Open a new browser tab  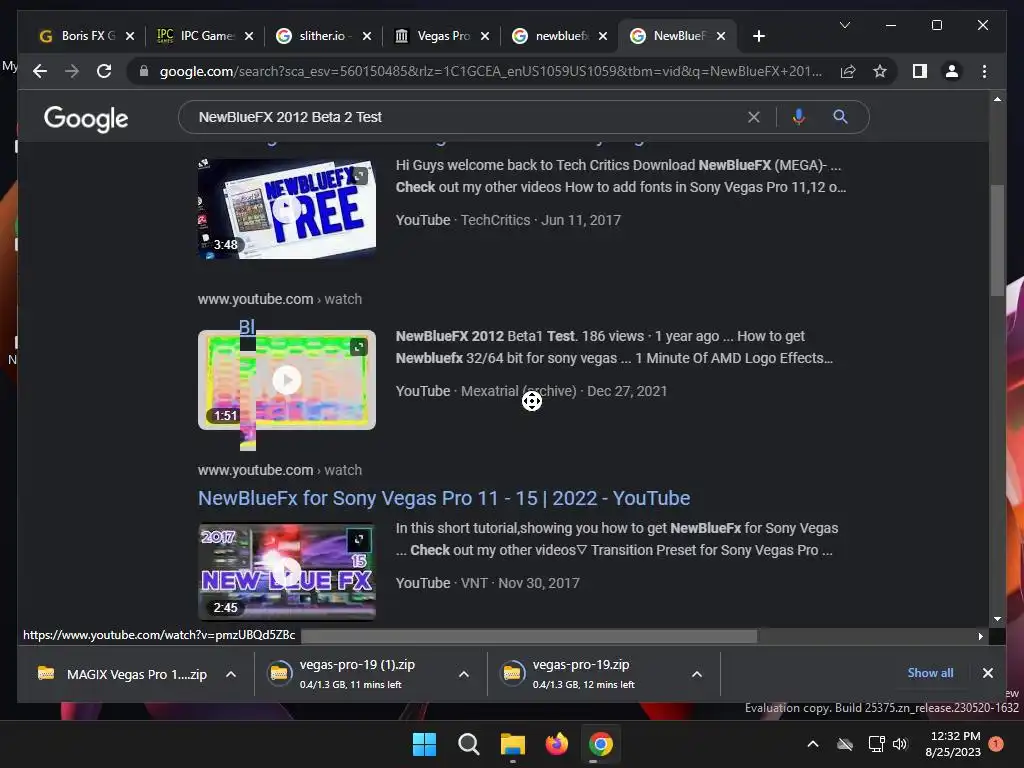pyautogui.click(x=758, y=36)
